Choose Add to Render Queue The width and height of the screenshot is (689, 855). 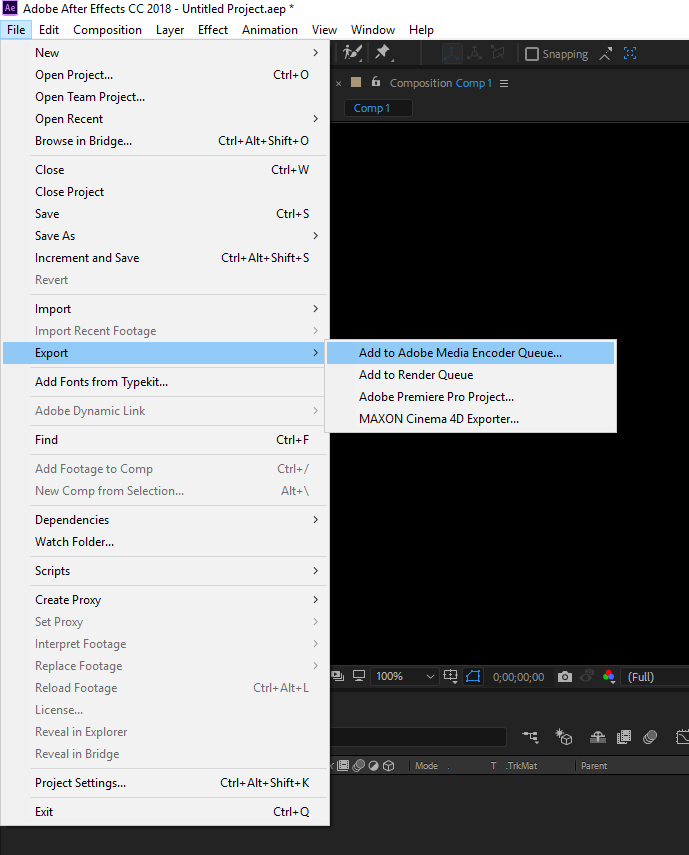[x=470, y=375]
